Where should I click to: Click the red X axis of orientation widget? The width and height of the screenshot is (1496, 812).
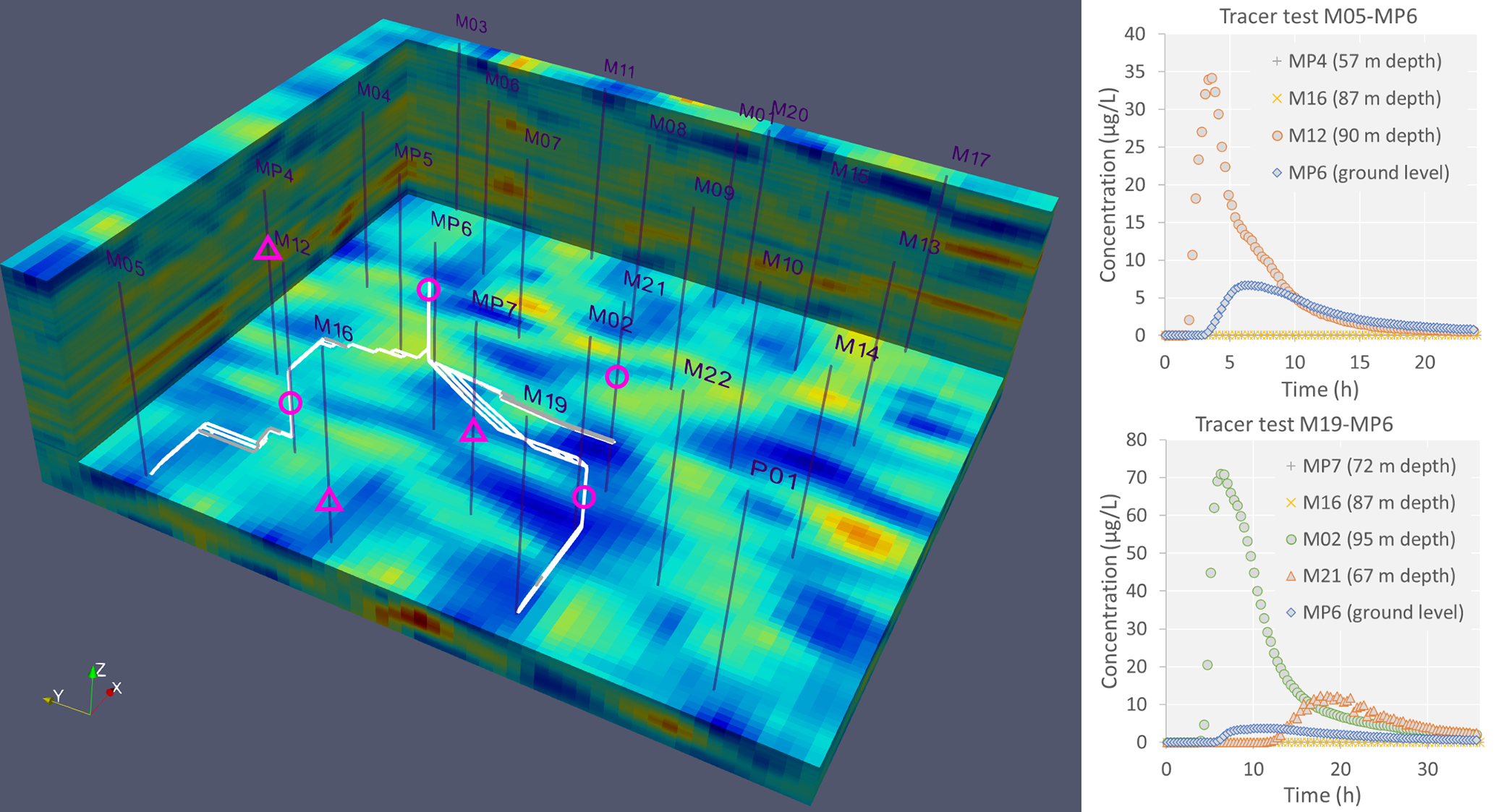109,693
